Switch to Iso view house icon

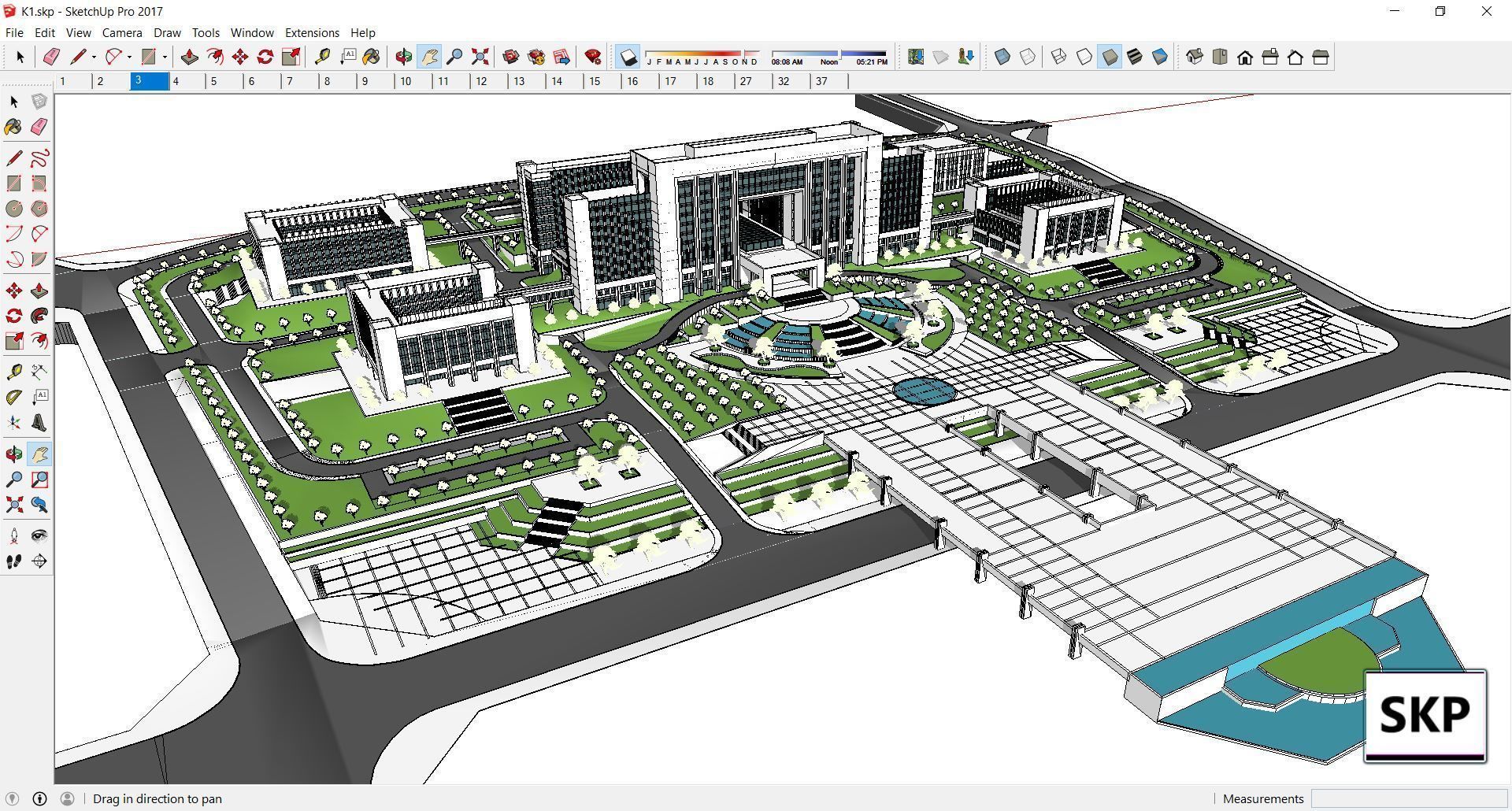tap(1195, 57)
